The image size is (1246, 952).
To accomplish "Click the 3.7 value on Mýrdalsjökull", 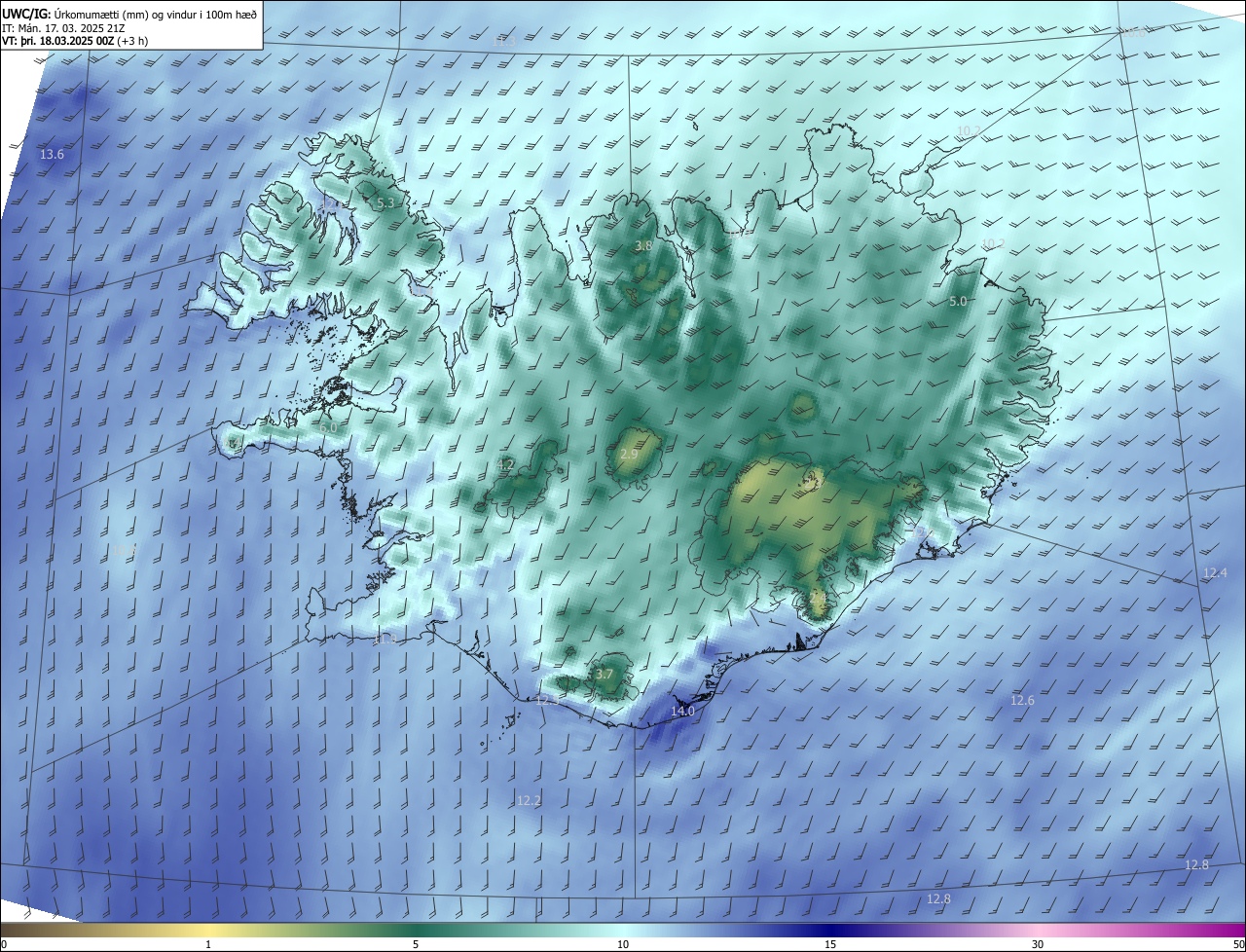I will coord(605,675).
